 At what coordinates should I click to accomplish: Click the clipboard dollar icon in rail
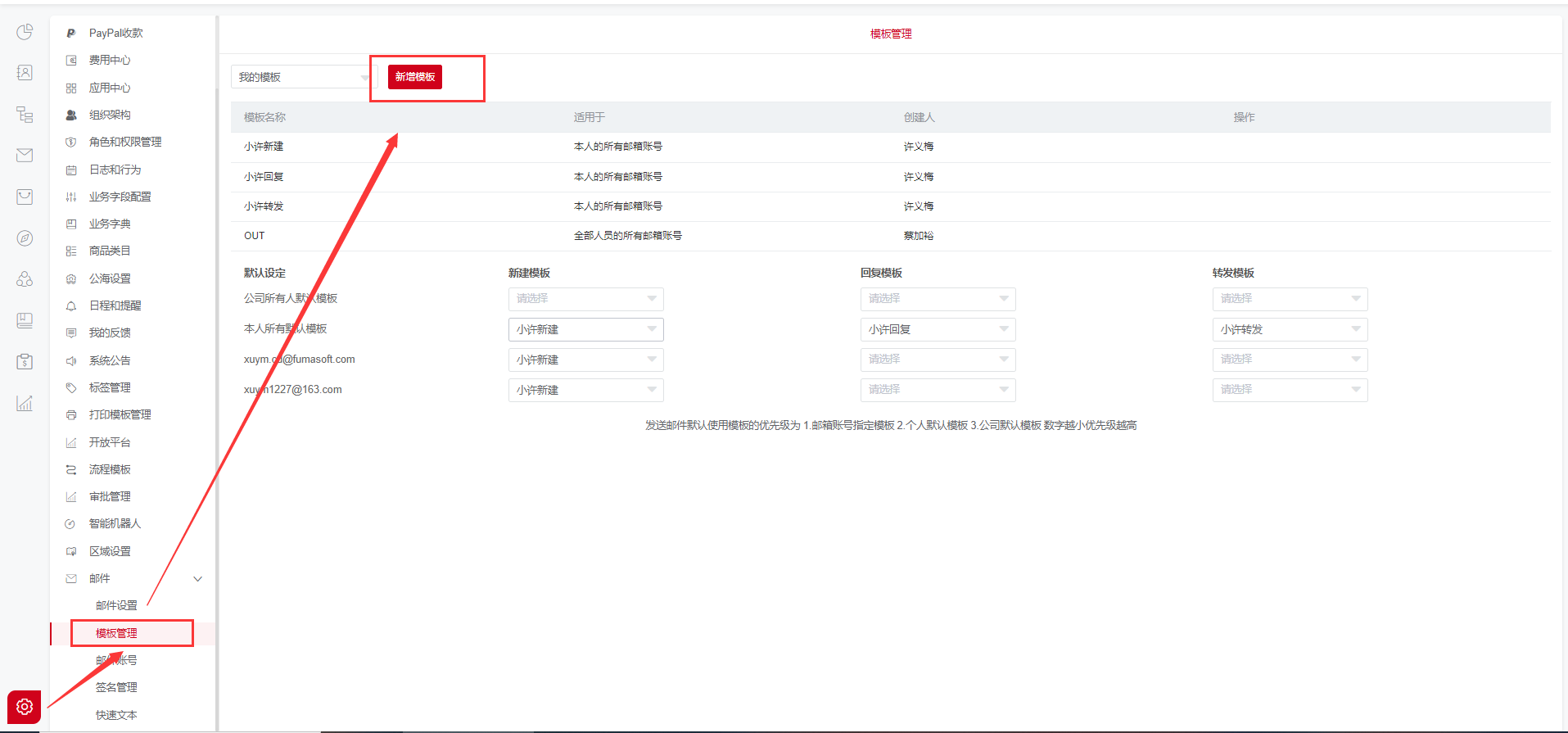[x=25, y=361]
